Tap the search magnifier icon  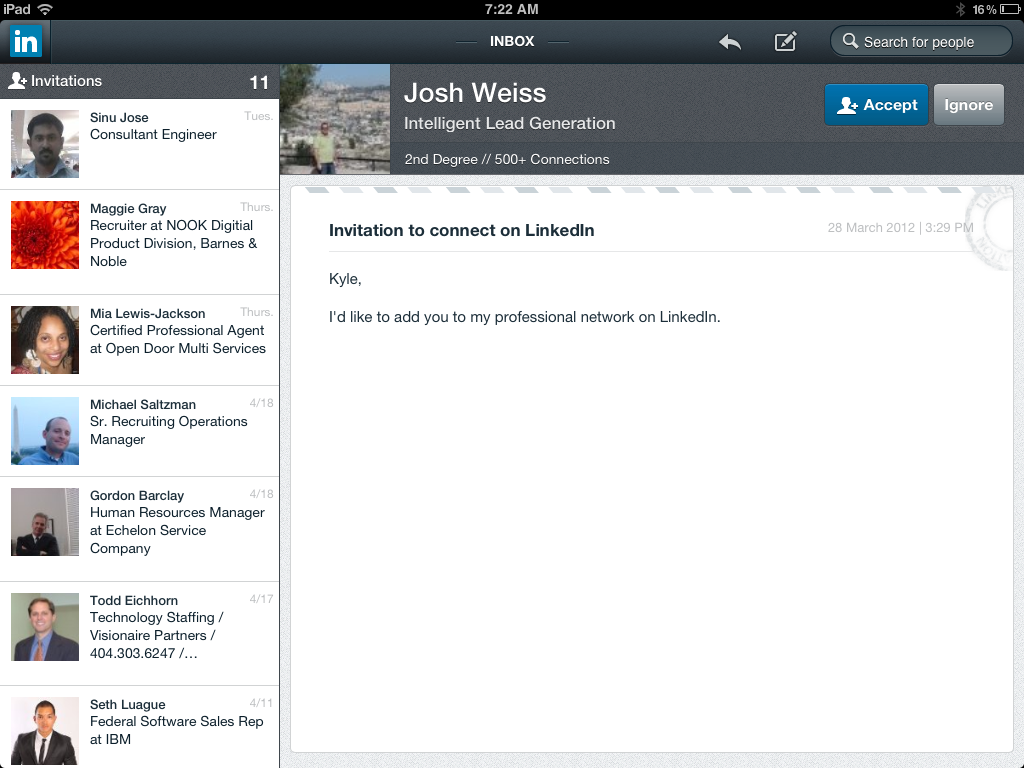pos(850,41)
